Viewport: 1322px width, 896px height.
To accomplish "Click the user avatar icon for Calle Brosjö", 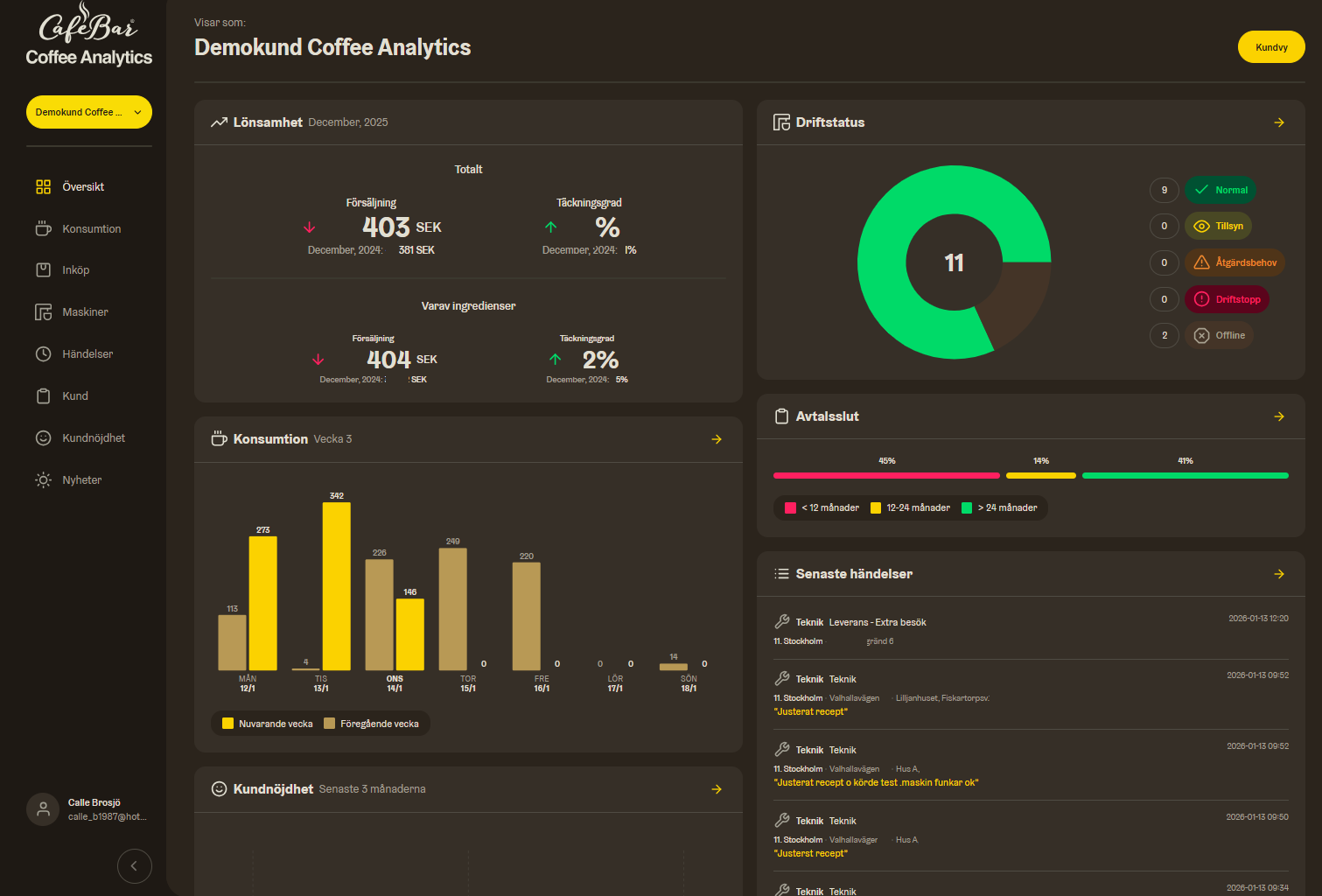I will 43,809.
